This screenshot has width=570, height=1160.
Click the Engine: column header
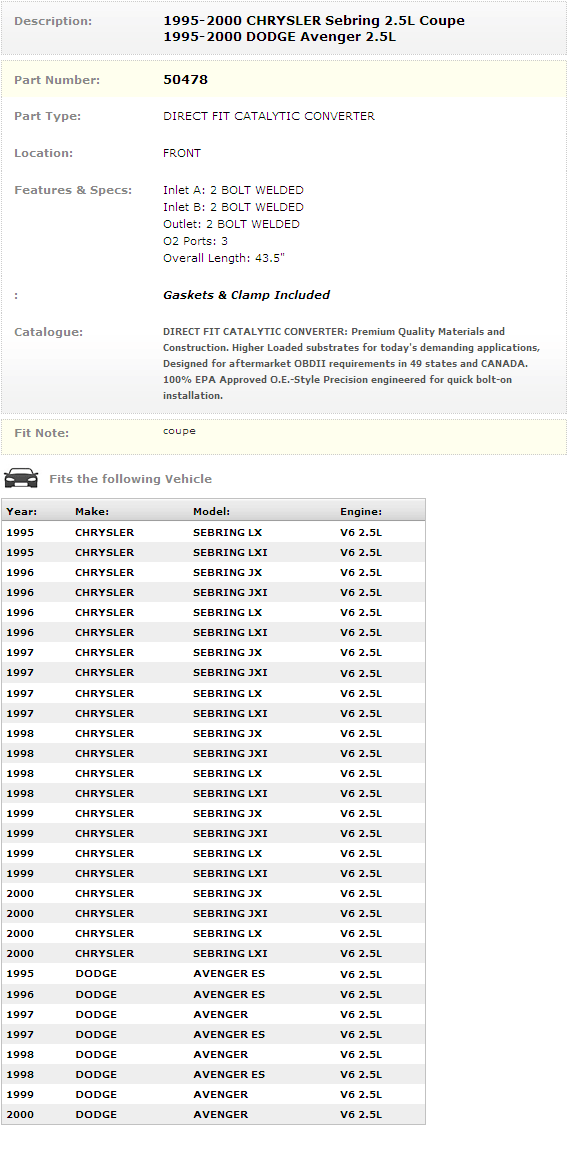pos(361,511)
